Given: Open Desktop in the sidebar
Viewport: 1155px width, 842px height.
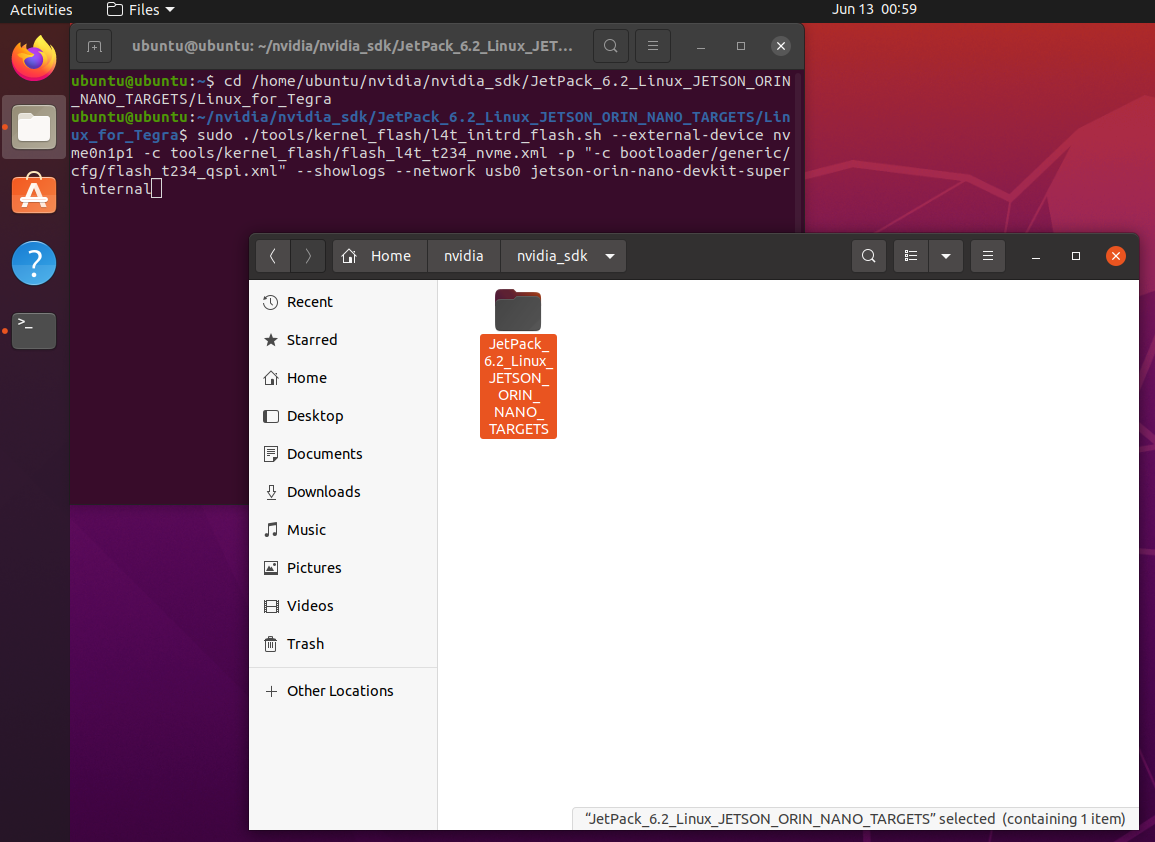Looking at the screenshot, I should coord(343,415).
